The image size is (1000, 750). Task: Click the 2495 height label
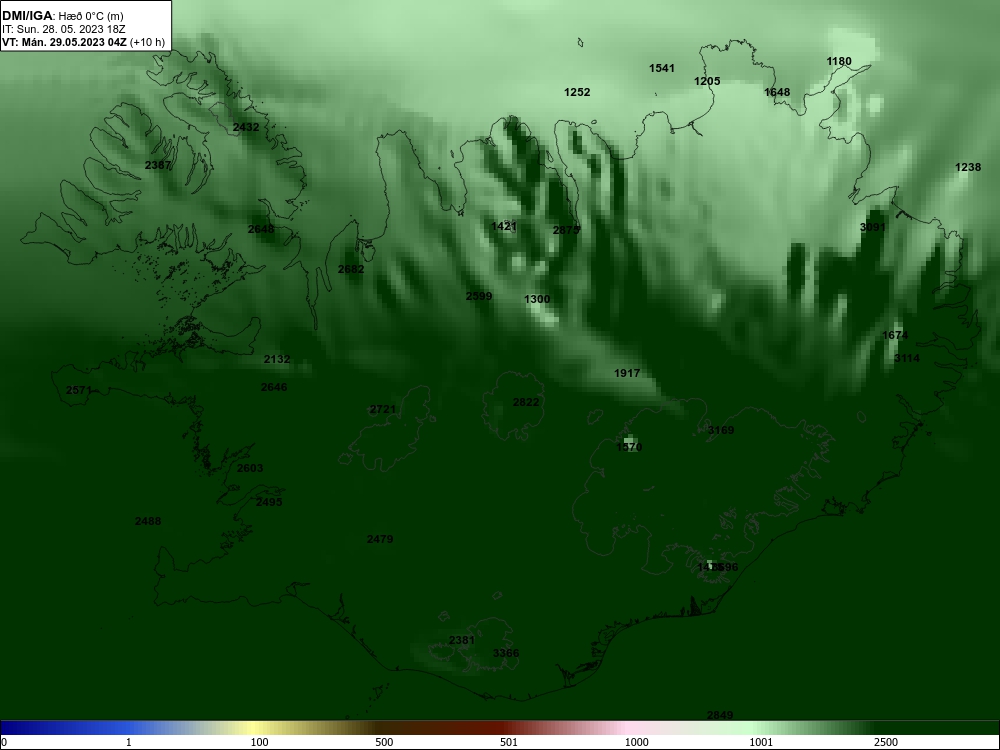coord(269,503)
